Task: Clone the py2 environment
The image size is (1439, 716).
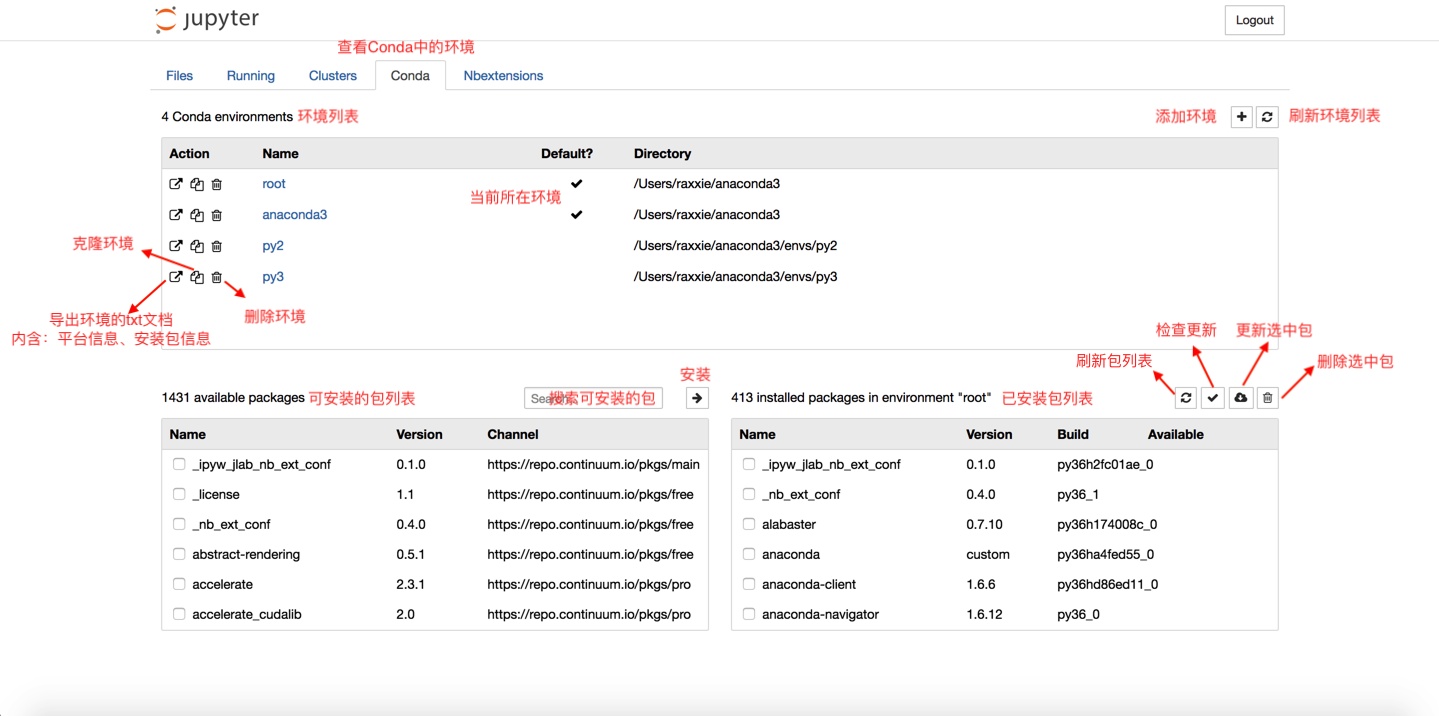Action: coord(196,245)
